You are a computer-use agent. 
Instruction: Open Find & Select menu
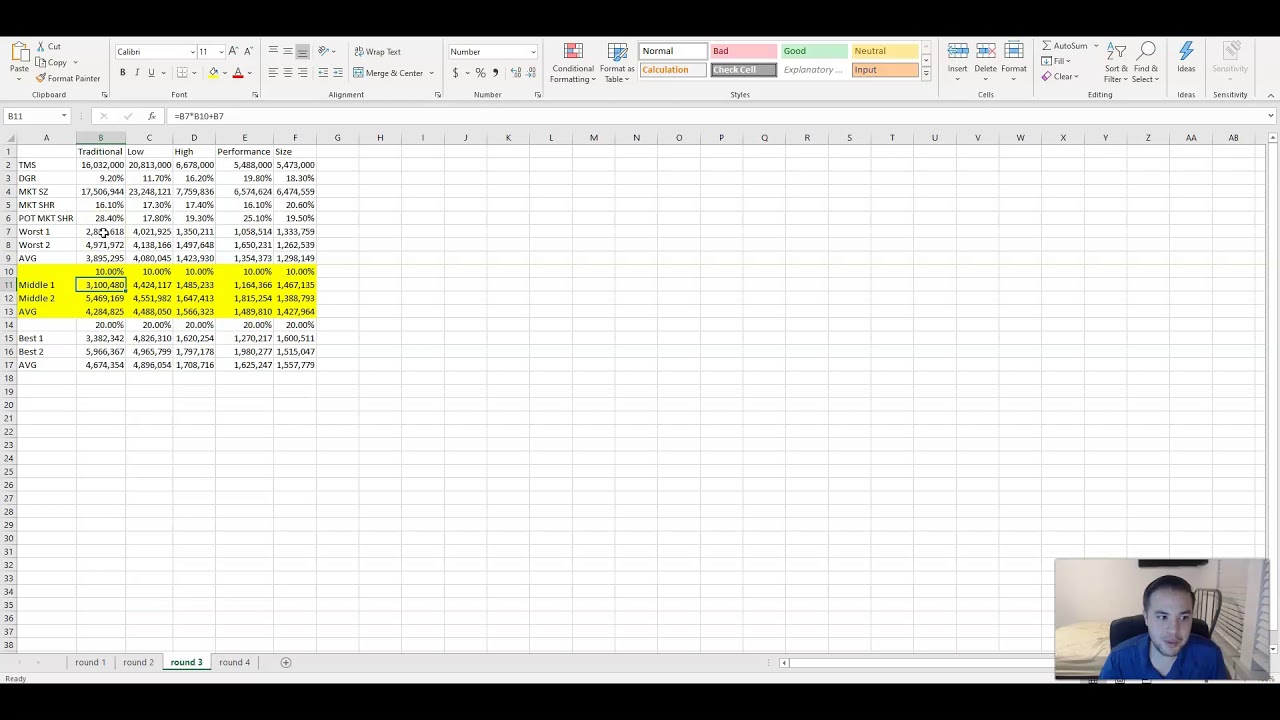1146,62
